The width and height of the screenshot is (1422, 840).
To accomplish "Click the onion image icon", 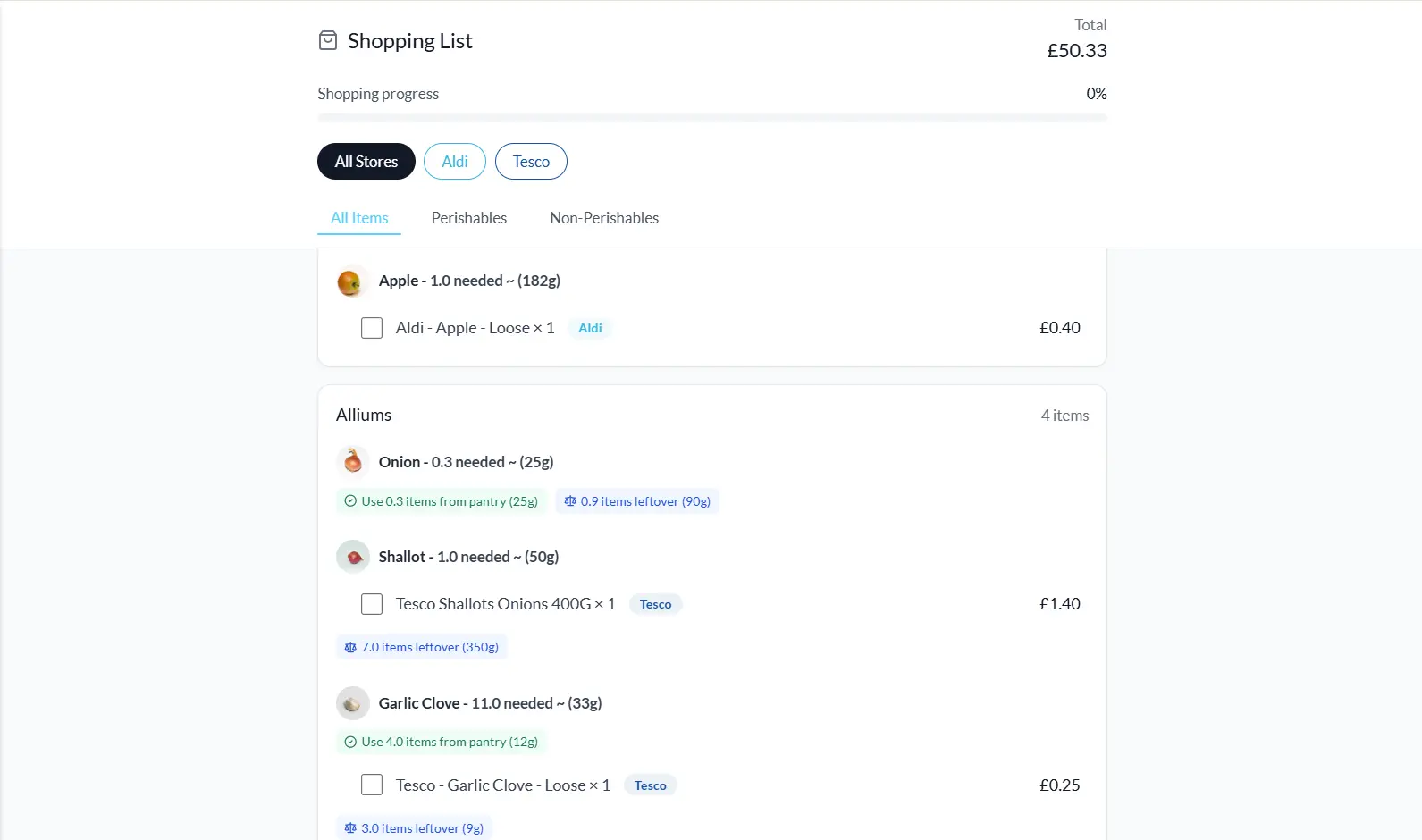I will (353, 461).
